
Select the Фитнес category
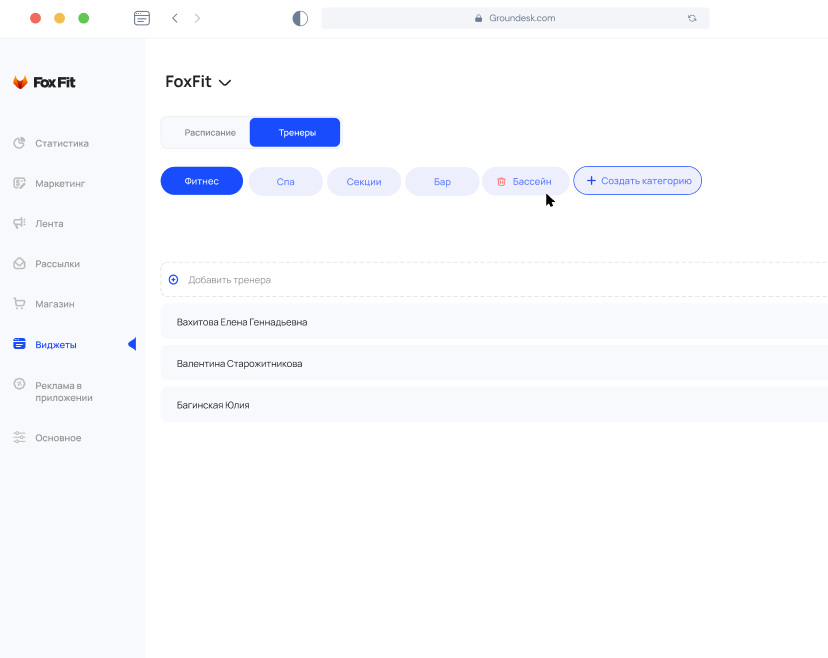202,181
